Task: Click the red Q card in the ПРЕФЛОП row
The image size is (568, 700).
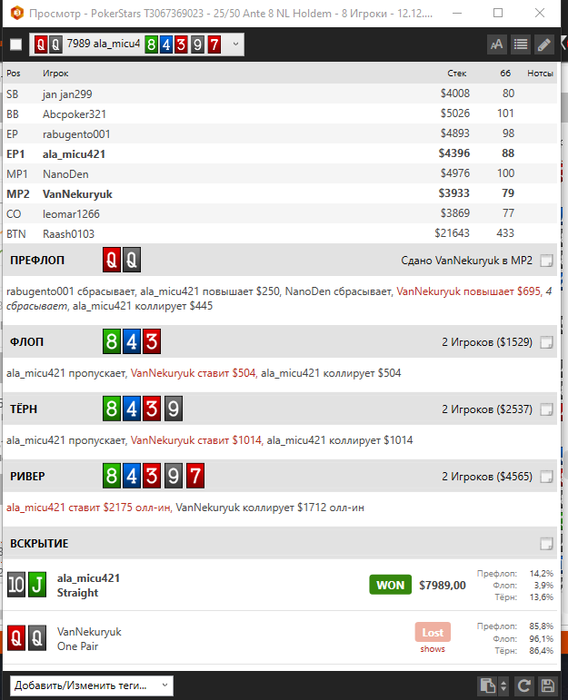Action: tap(112, 260)
